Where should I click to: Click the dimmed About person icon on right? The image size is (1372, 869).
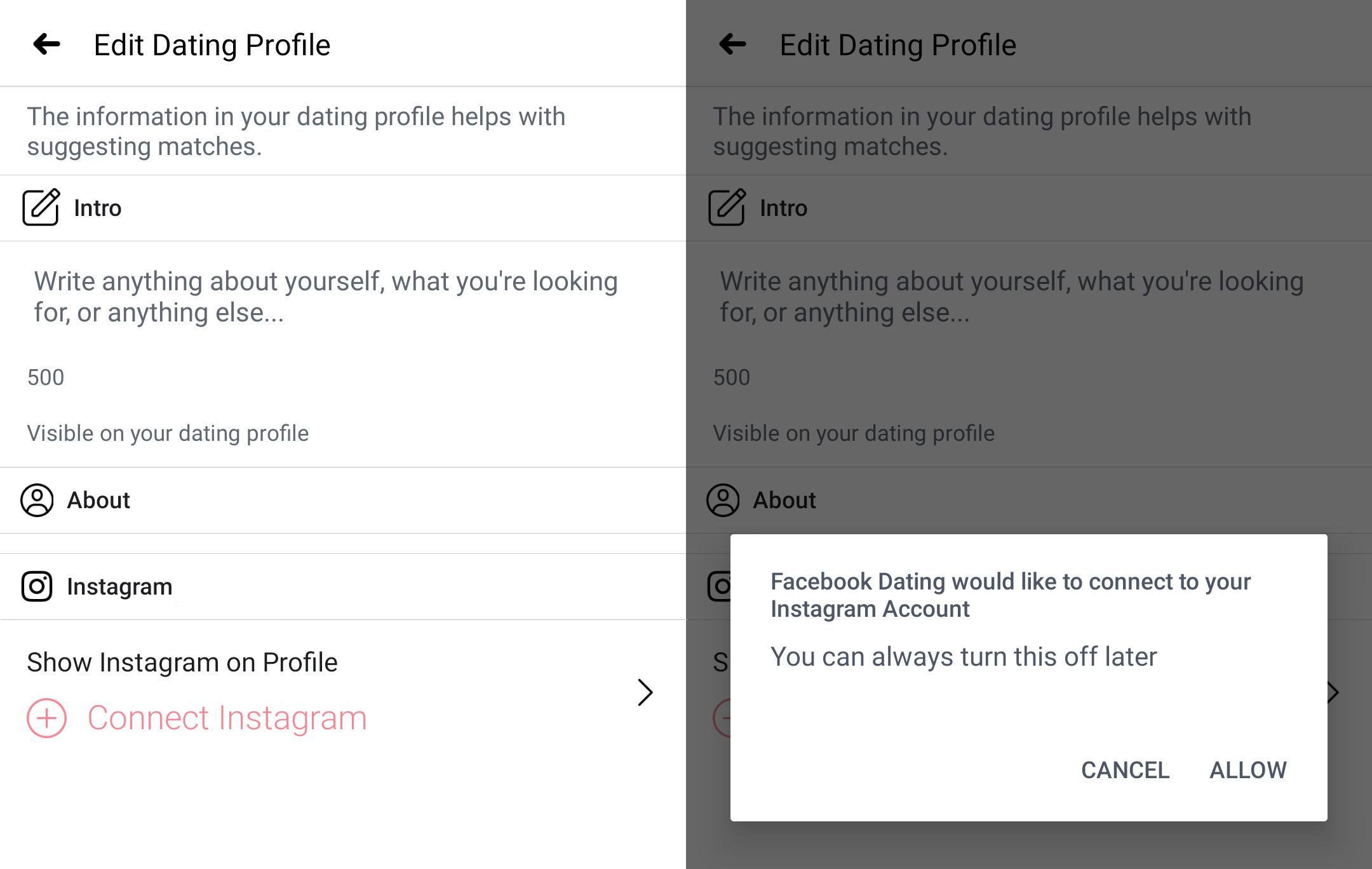click(723, 500)
